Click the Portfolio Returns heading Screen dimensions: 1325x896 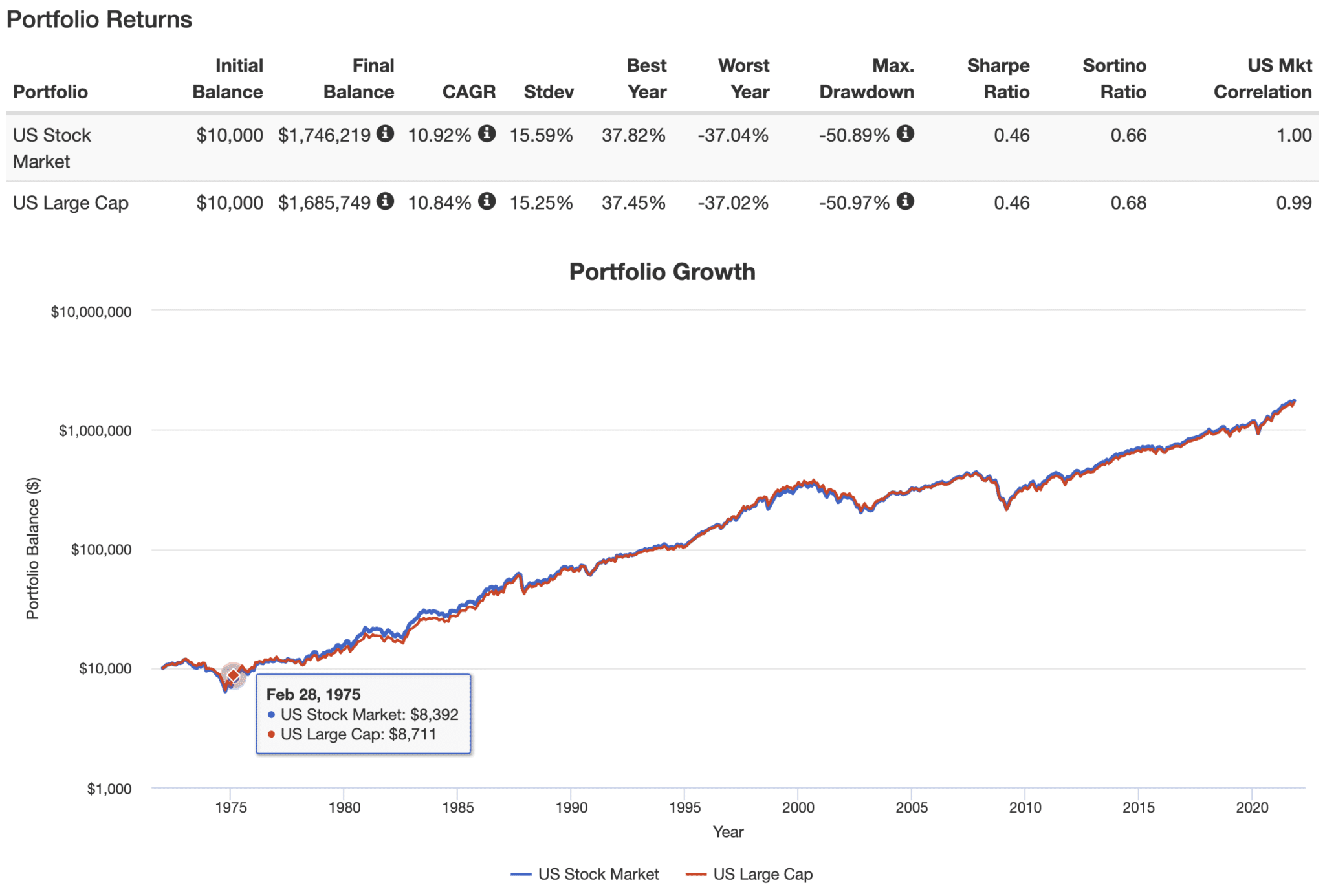pyautogui.click(x=99, y=19)
